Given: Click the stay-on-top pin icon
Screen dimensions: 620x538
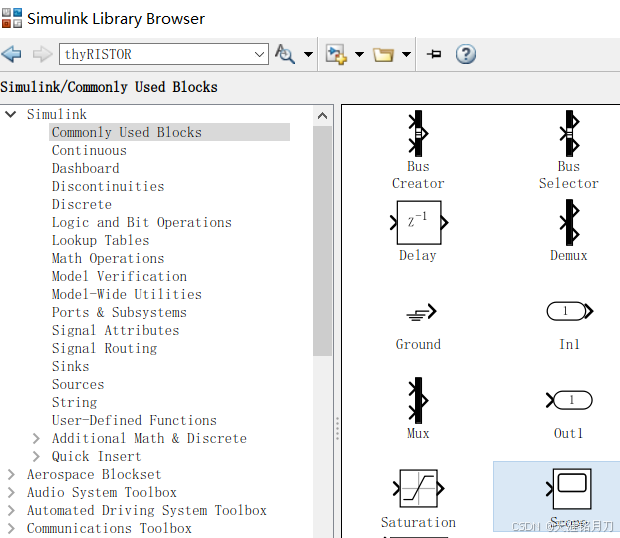Looking at the screenshot, I should point(434,54).
